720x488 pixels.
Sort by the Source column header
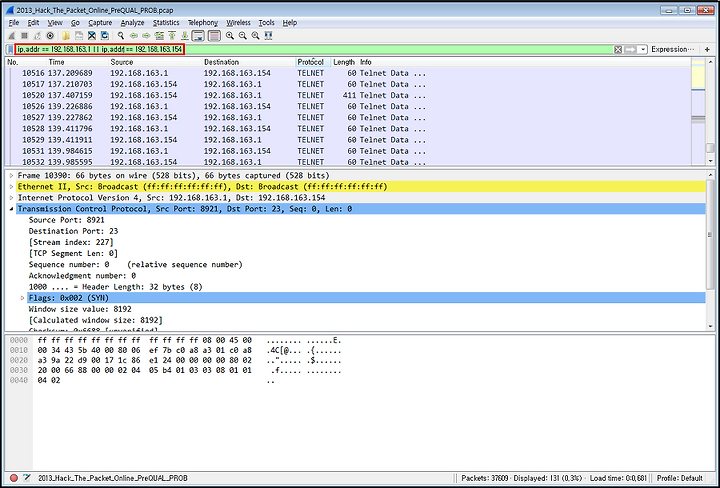coord(155,62)
